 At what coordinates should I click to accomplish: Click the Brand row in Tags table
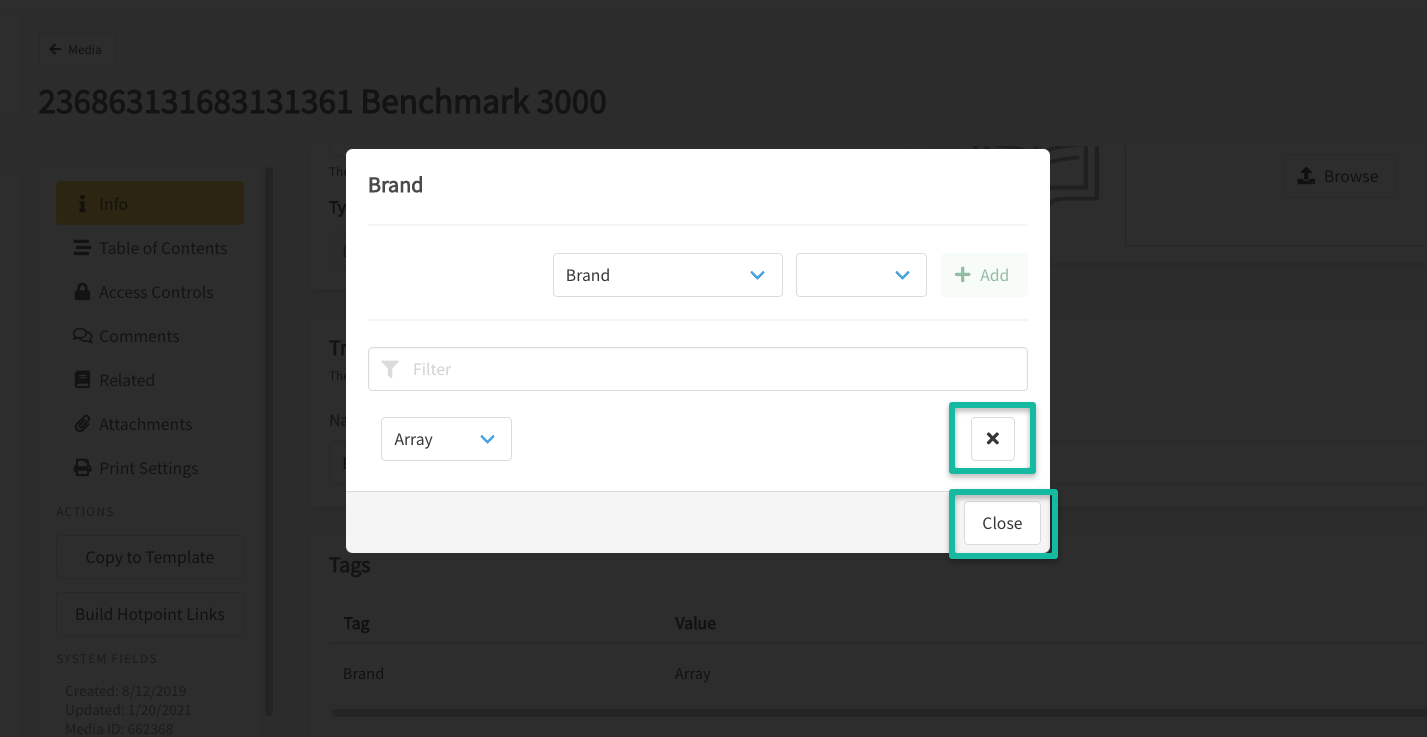pyautogui.click(x=363, y=673)
